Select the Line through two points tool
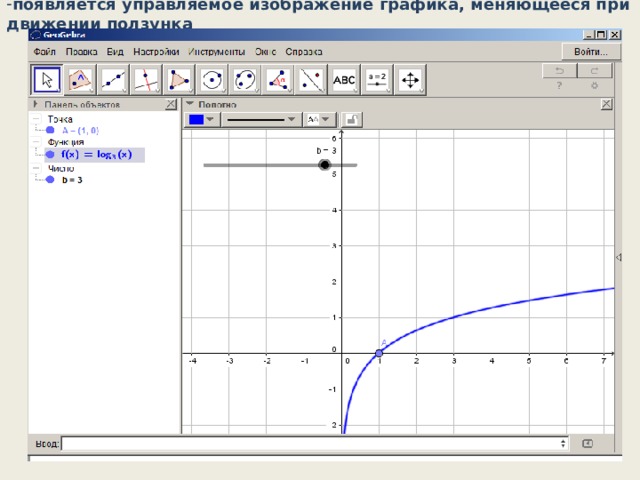This screenshot has width=640, height=480. tap(113, 80)
